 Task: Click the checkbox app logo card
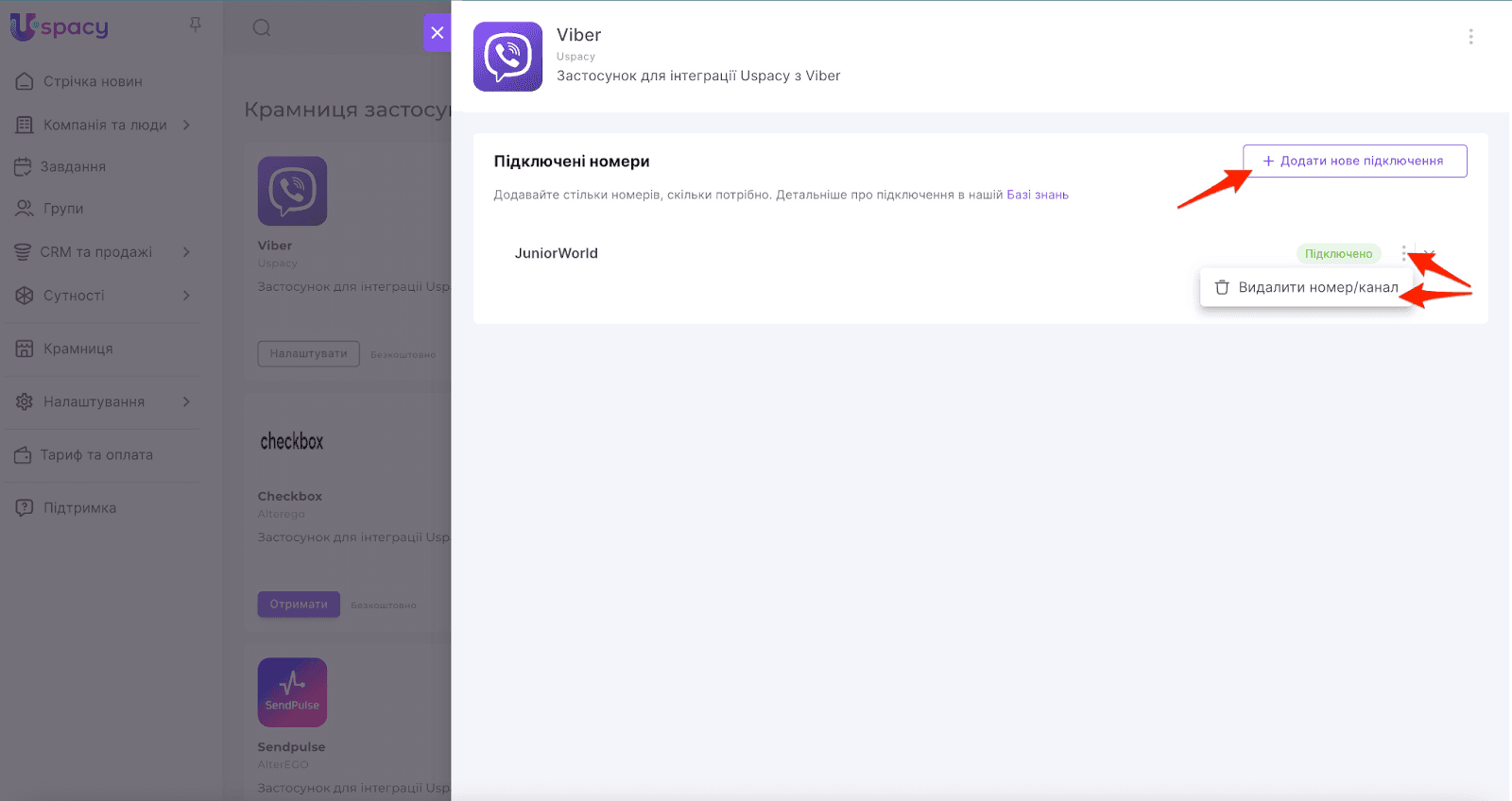click(292, 441)
